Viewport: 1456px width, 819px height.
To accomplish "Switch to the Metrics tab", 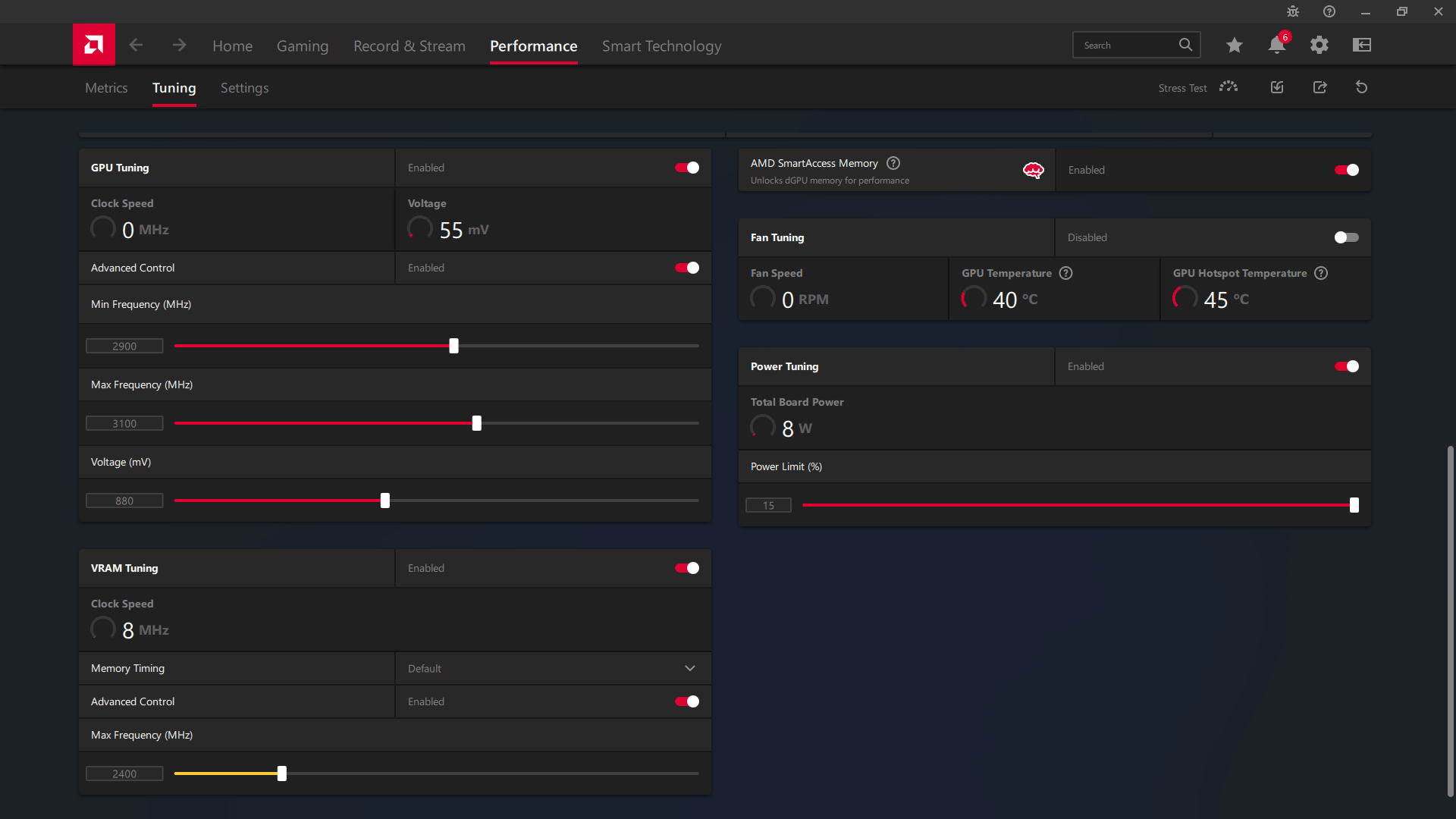I will [x=106, y=87].
